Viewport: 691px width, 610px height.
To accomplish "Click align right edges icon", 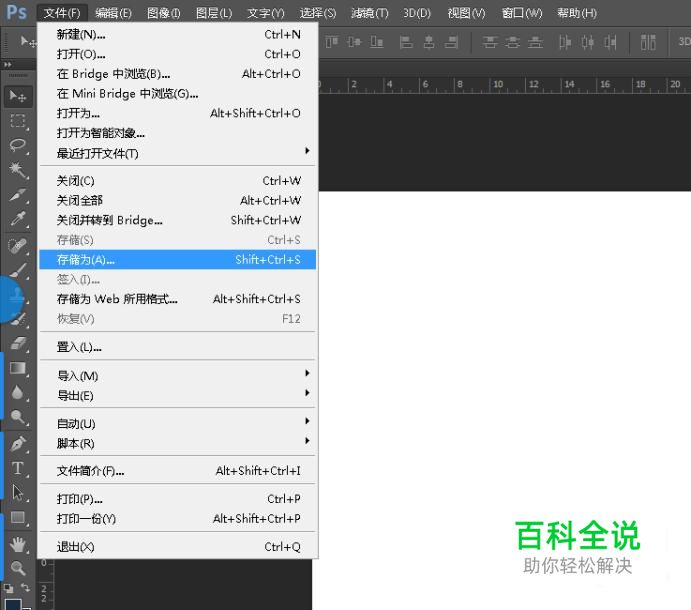I will coord(451,42).
